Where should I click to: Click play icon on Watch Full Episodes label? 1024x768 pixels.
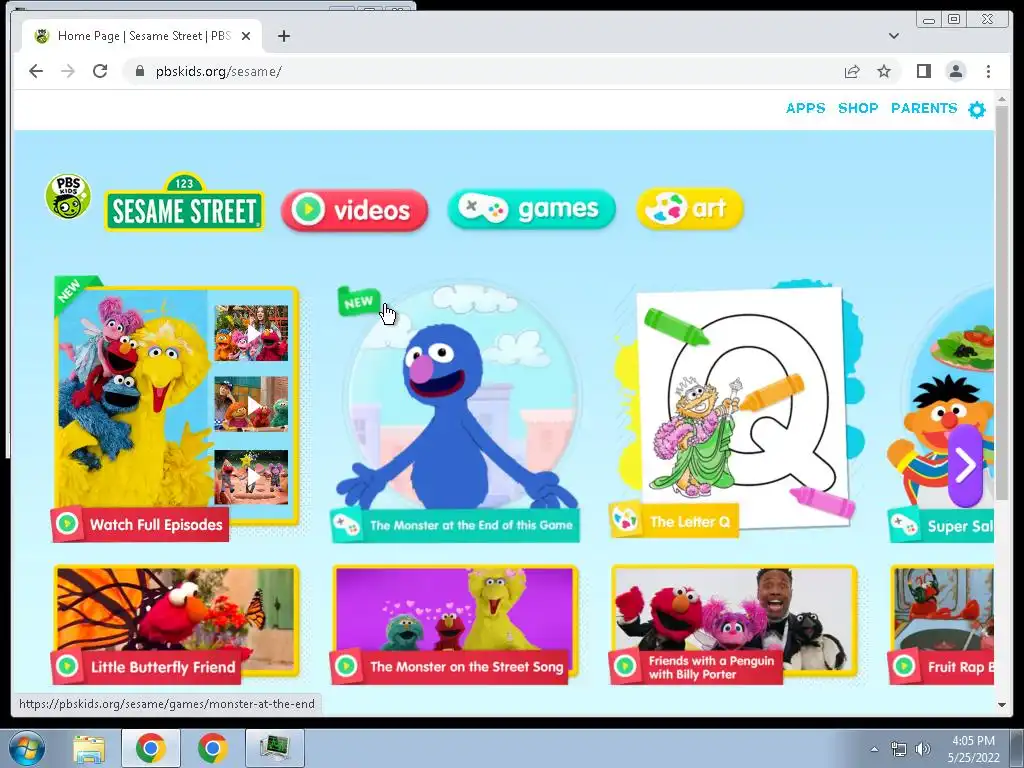[67, 524]
